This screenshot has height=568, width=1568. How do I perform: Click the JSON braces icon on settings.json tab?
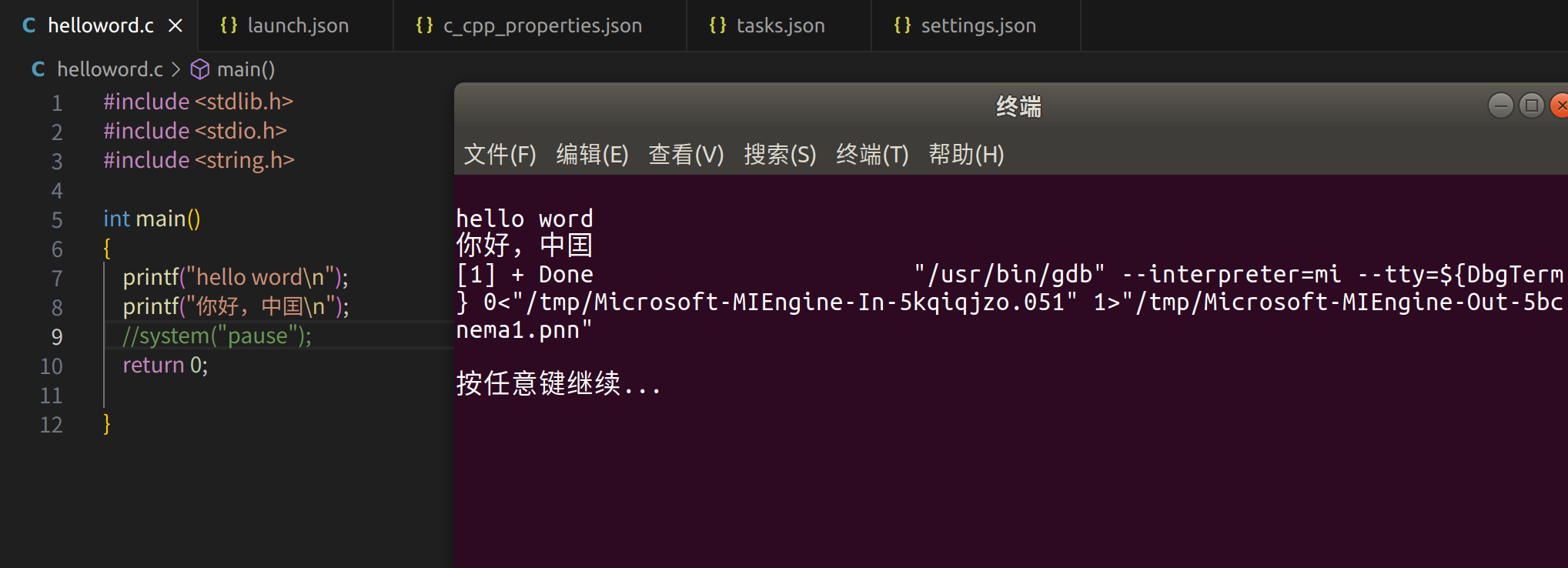point(902,25)
